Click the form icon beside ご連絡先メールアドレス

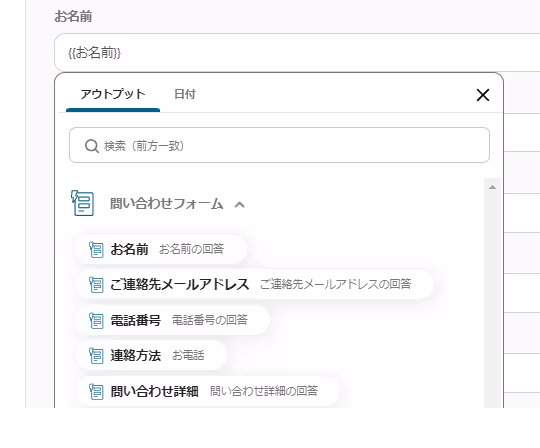click(x=96, y=285)
